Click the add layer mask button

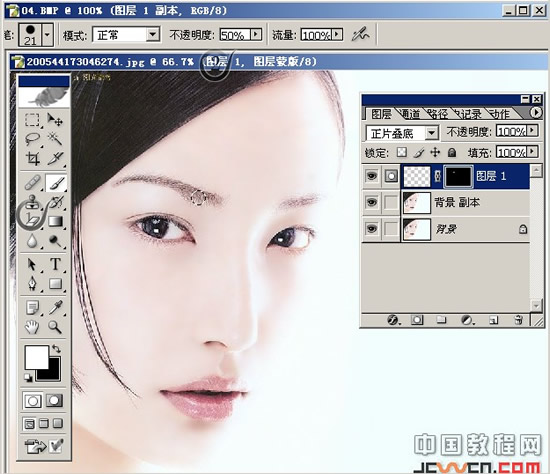417,320
